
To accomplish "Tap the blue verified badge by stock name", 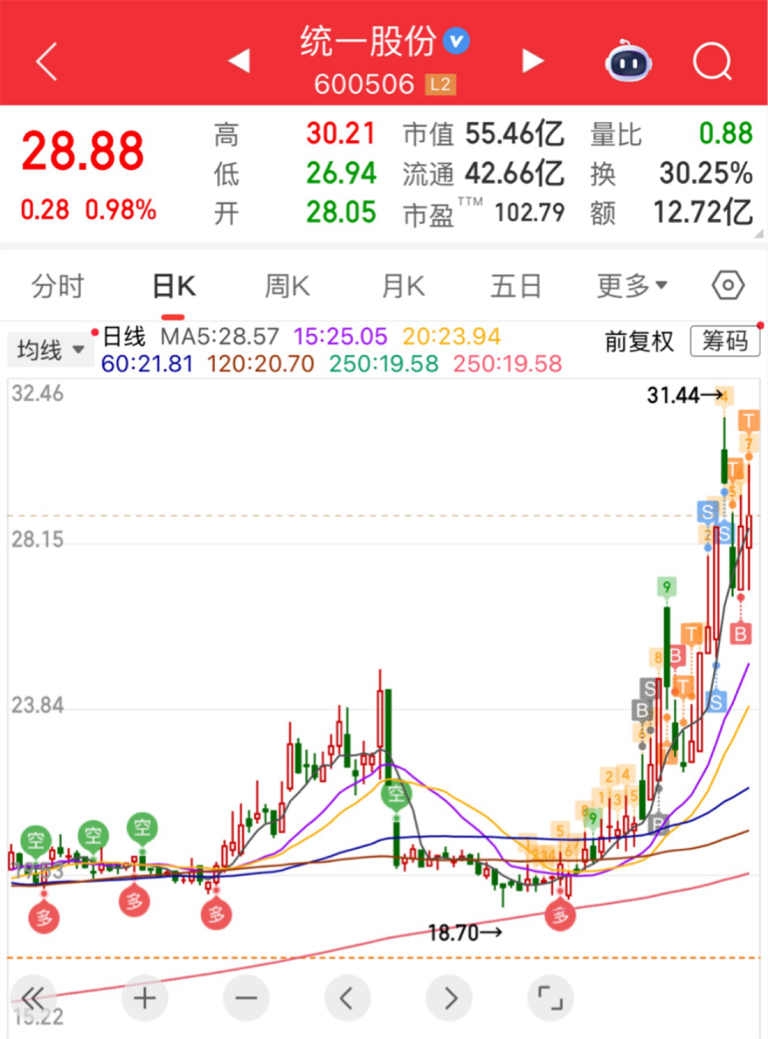I will pyautogui.click(x=456, y=41).
